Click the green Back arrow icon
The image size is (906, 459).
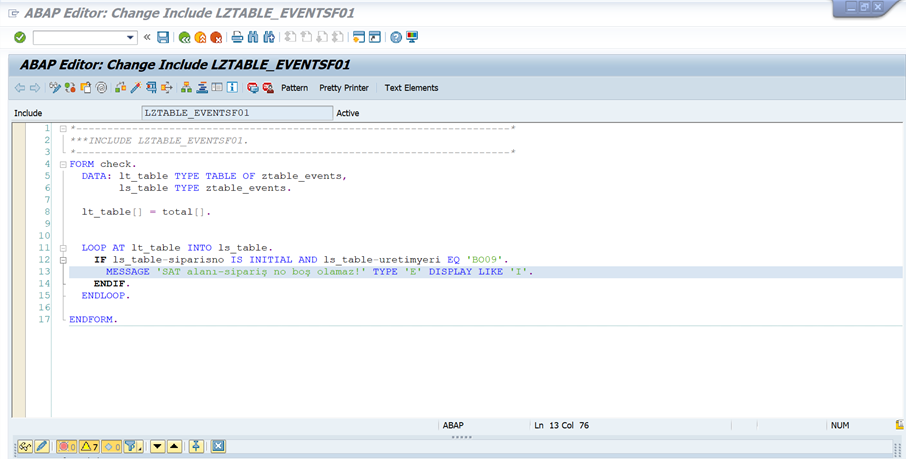[x=184, y=38]
